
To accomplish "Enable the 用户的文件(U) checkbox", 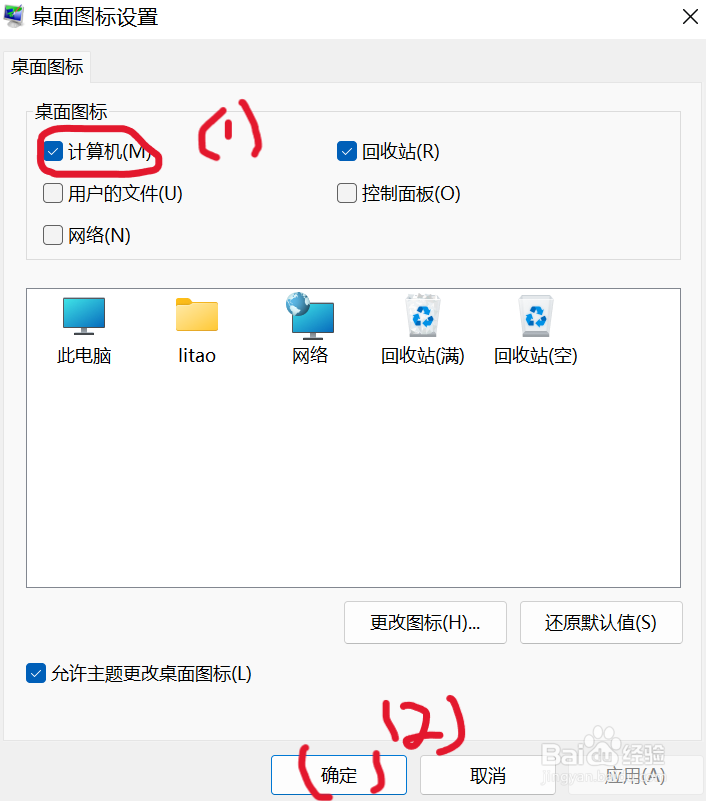I will coord(53,194).
